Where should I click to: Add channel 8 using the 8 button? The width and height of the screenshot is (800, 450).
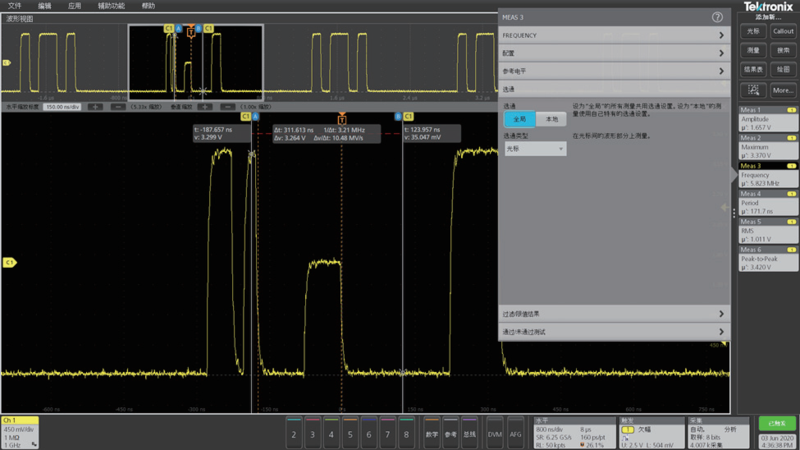[x=406, y=434]
